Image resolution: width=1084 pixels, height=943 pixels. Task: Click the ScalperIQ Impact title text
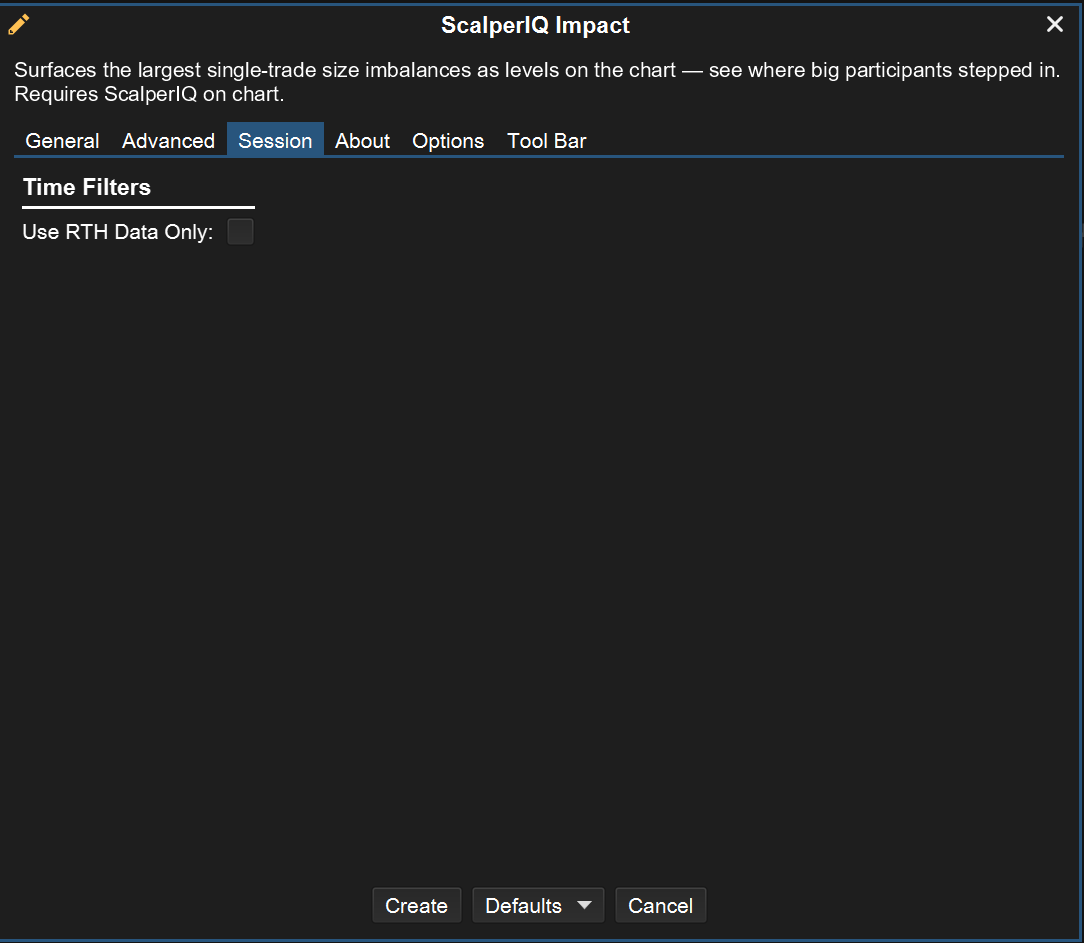(535, 25)
